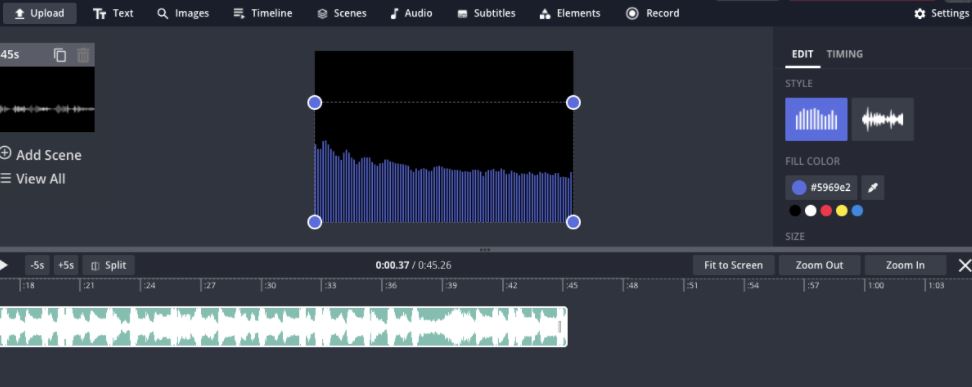
Task: Click Add Scene
Action: pos(41,154)
